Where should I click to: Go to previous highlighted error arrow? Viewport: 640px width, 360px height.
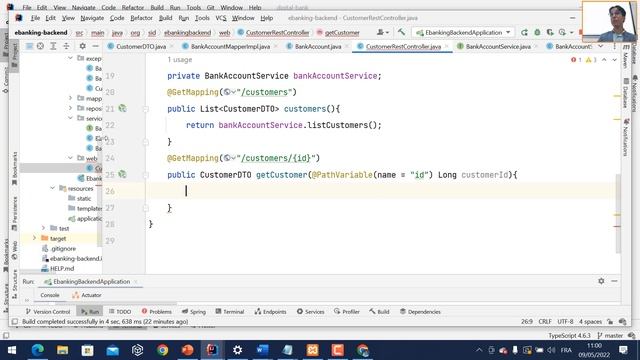point(604,60)
